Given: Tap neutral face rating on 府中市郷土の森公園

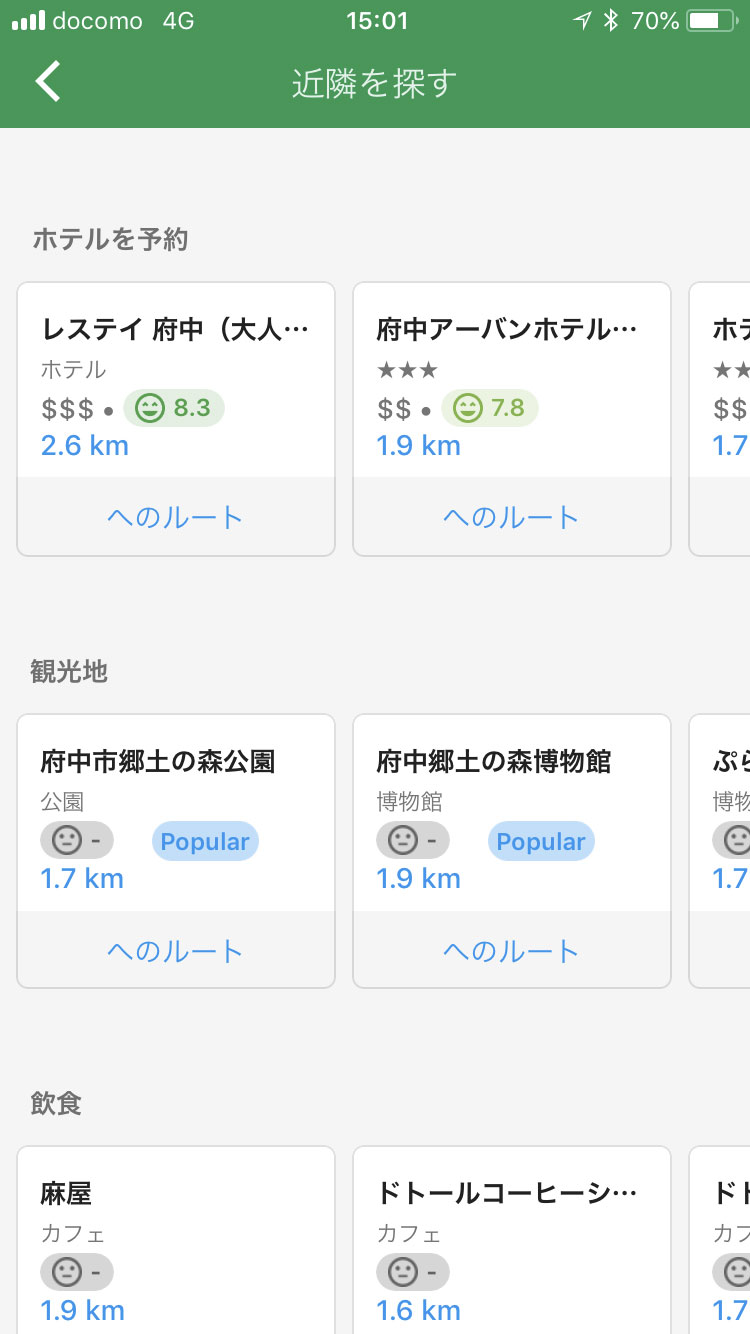Looking at the screenshot, I should click(x=77, y=841).
